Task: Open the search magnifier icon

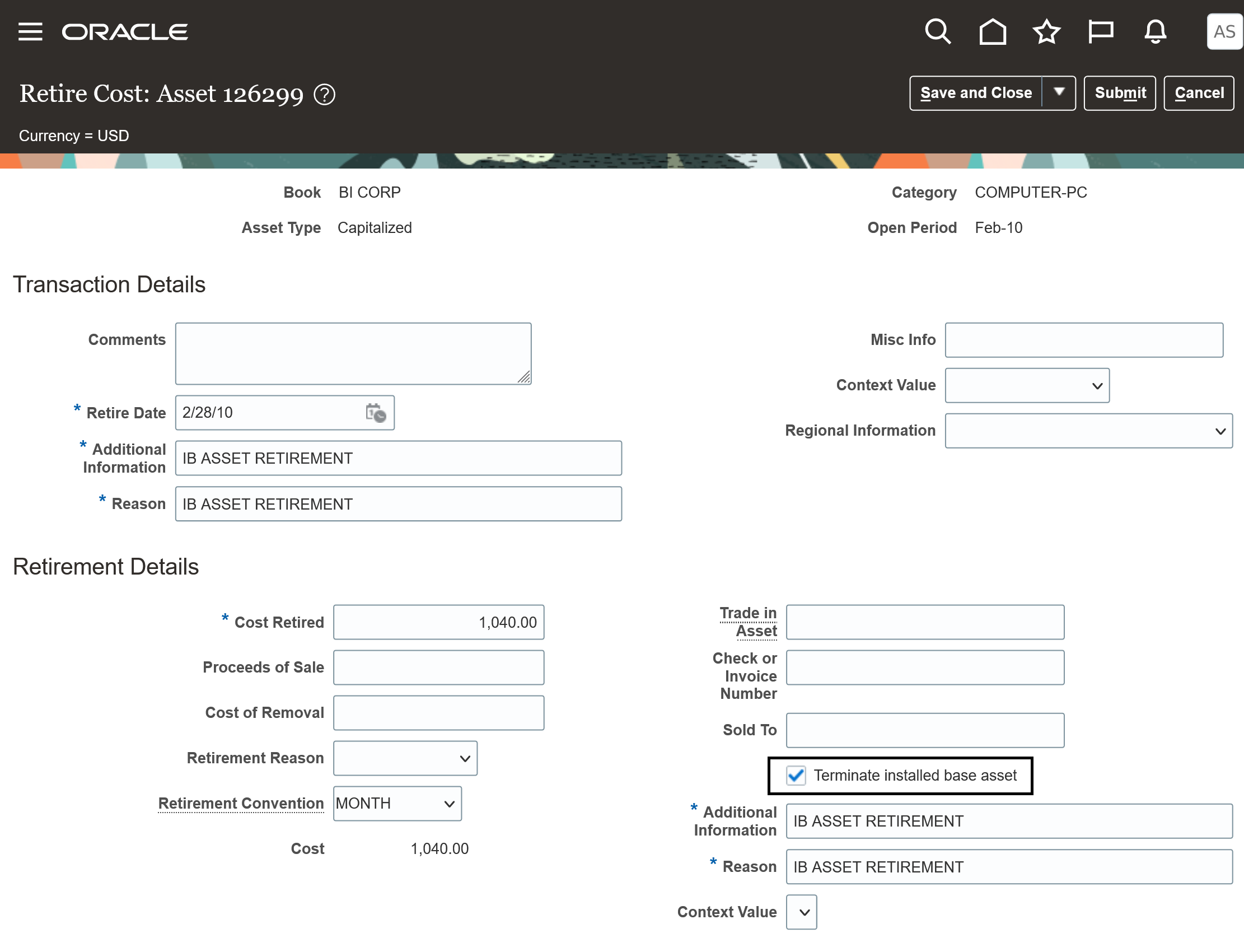Action: pos(938,31)
